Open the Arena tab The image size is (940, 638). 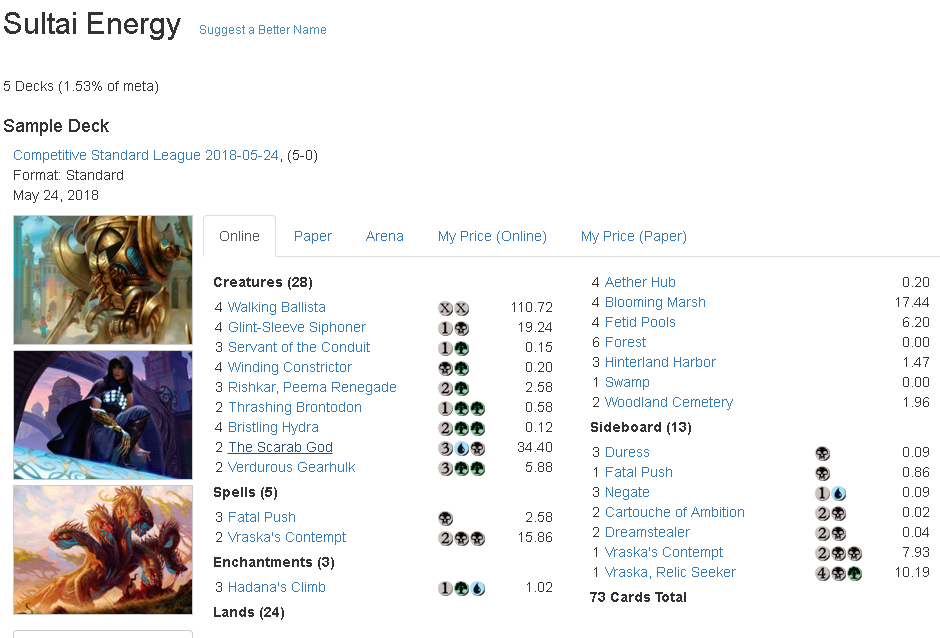click(384, 236)
